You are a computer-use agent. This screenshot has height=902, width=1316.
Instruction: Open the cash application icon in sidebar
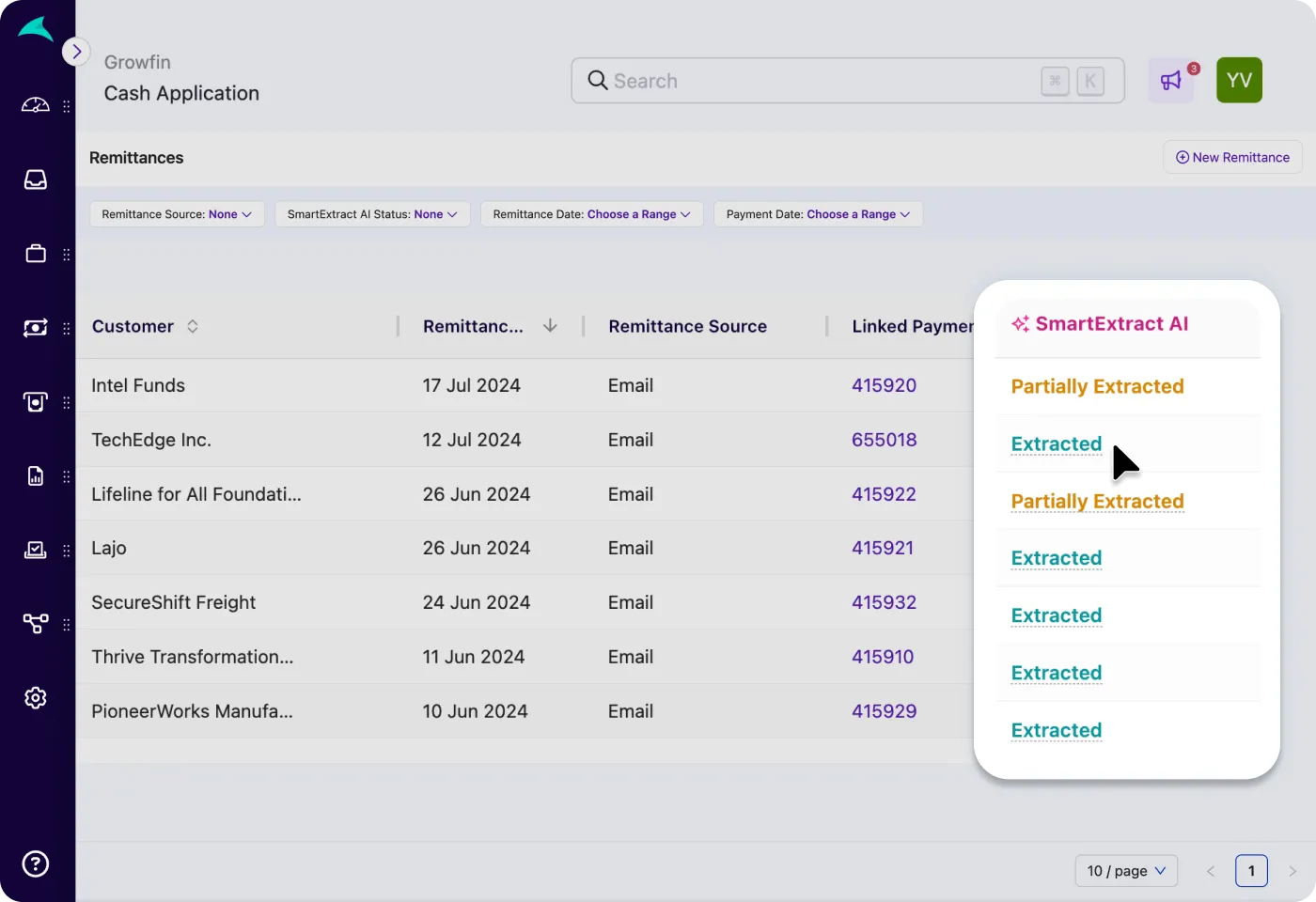coord(36,328)
